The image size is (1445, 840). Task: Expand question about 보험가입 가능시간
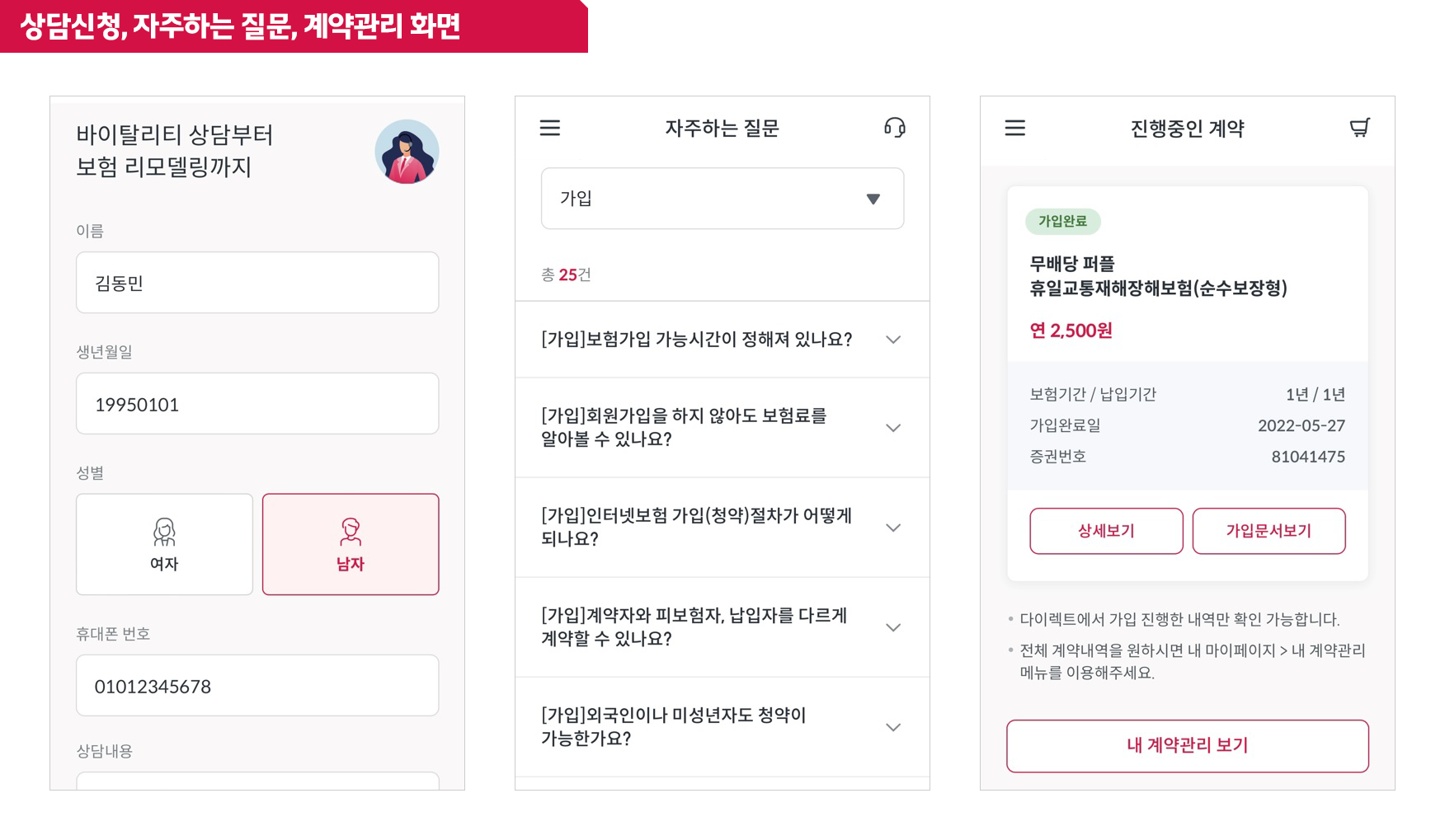click(x=722, y=340)
